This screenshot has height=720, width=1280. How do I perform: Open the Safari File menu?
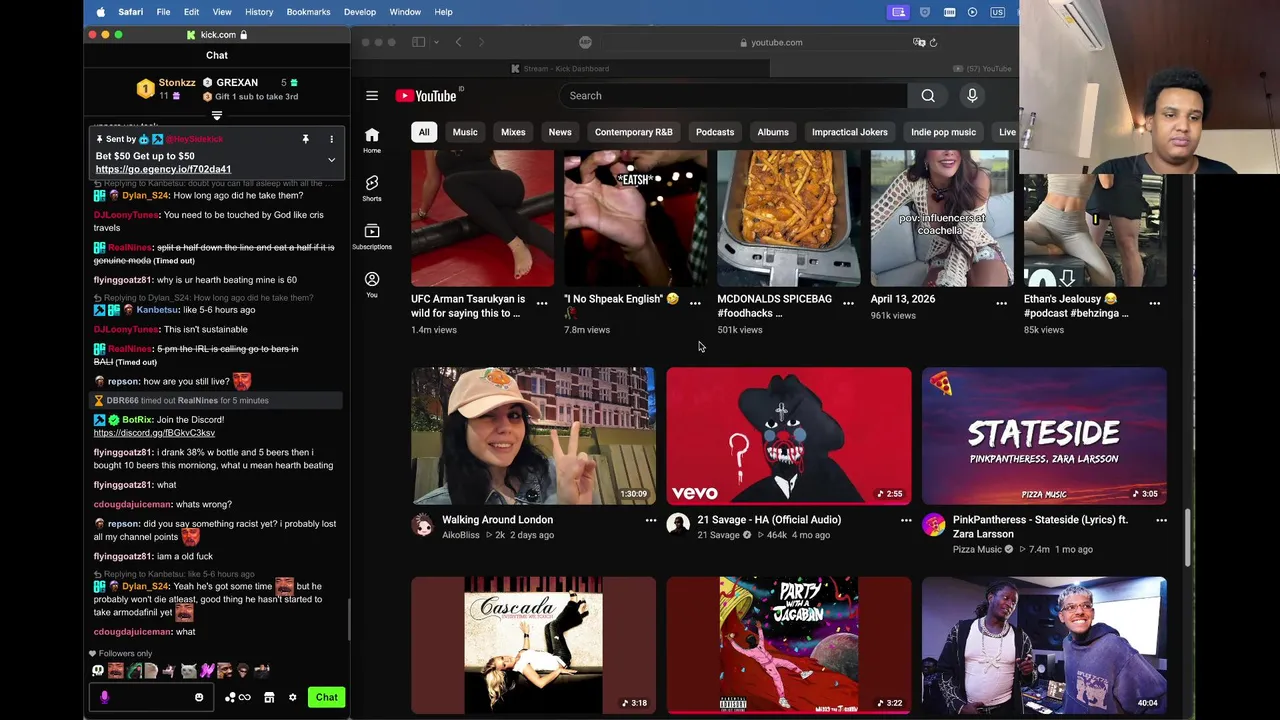163,12
